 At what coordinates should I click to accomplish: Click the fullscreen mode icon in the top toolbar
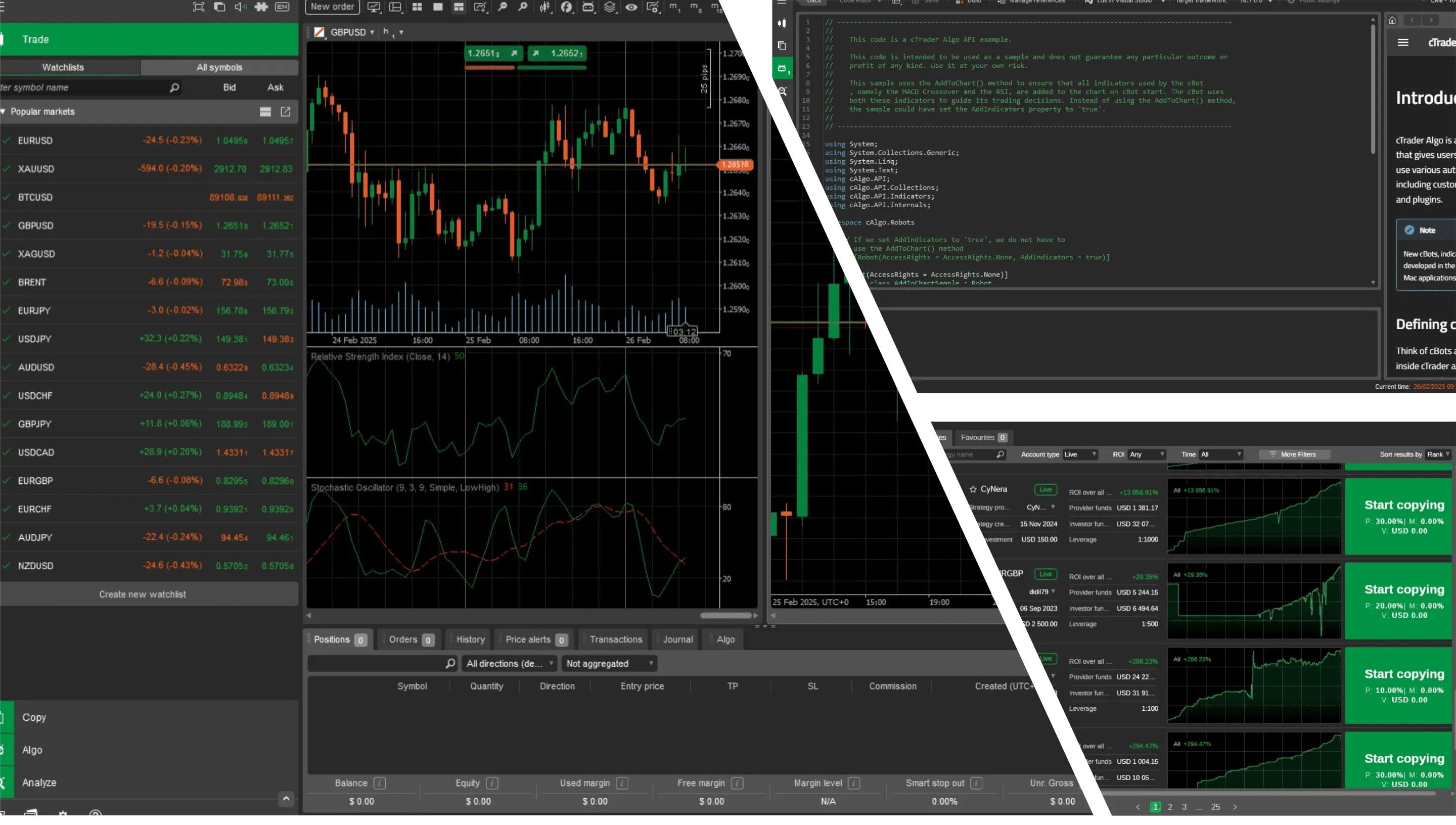tap(198, 7)
